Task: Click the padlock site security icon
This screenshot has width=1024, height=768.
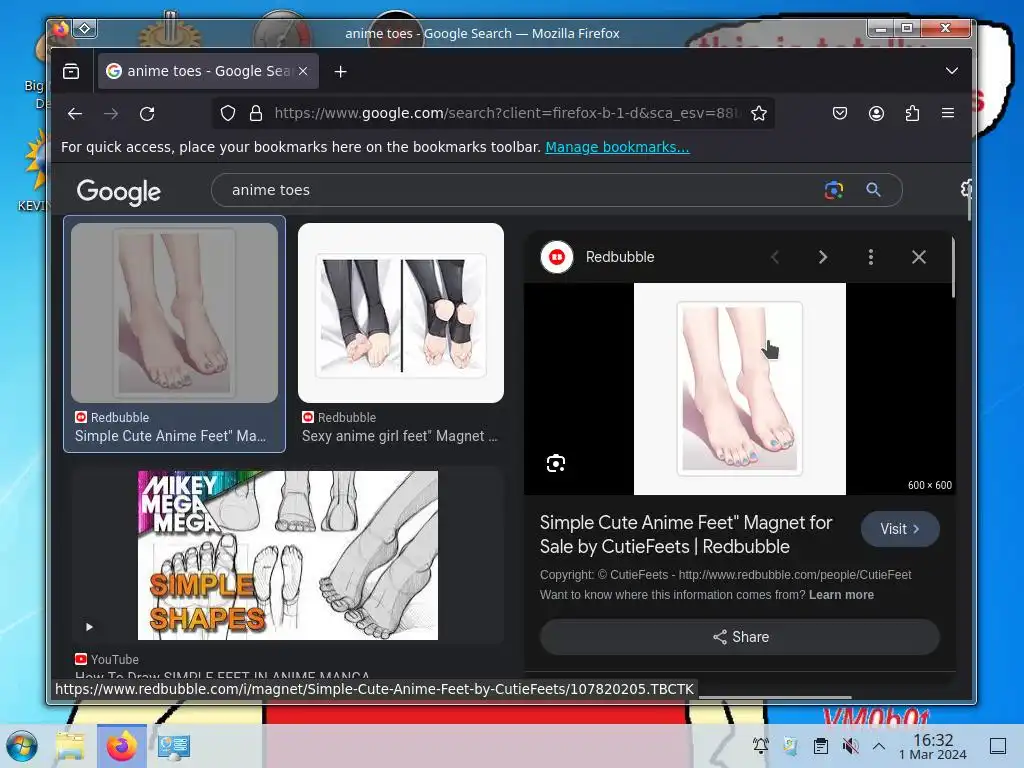Action: tap(256, 114)
